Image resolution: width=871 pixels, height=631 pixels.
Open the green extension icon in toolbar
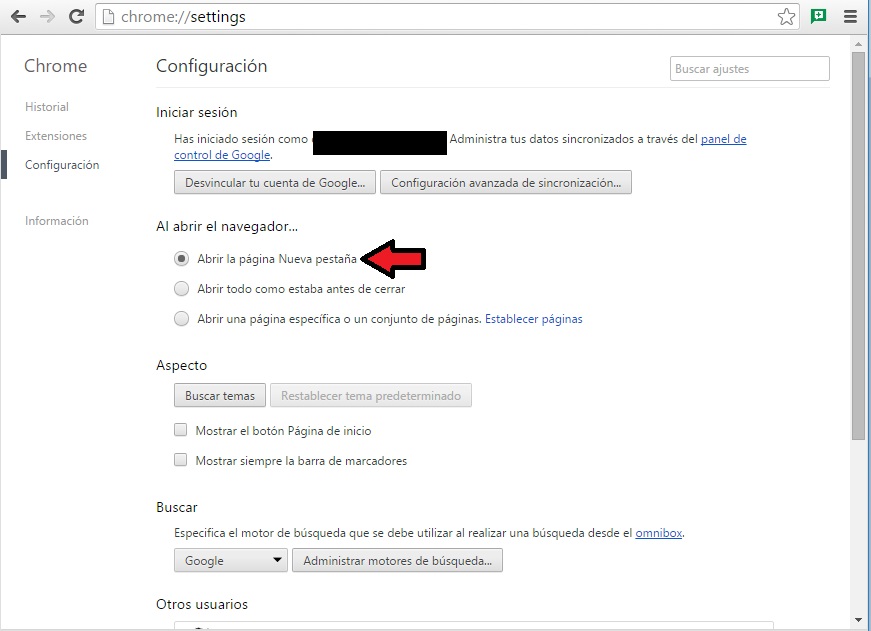(818, 16)
